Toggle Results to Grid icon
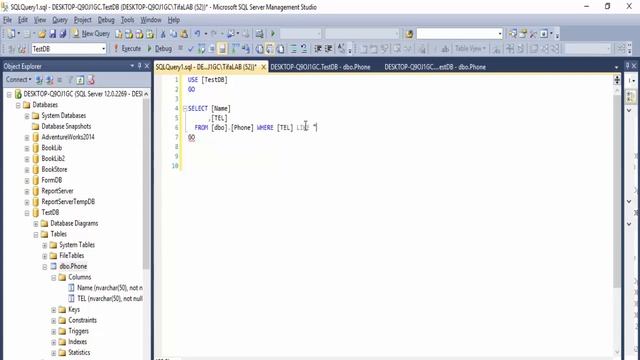This screenshot has width=640, height=360. [x=270, y=49]
